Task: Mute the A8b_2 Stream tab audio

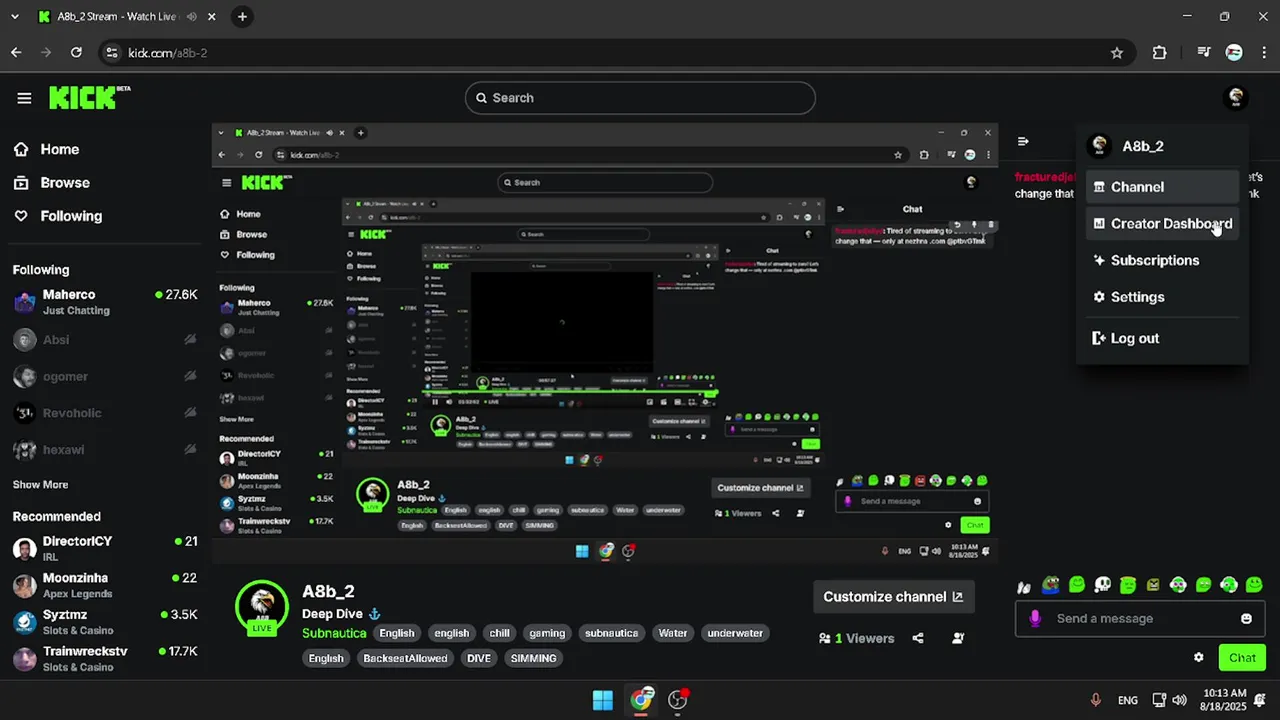Action: click(x=192, y=17)
